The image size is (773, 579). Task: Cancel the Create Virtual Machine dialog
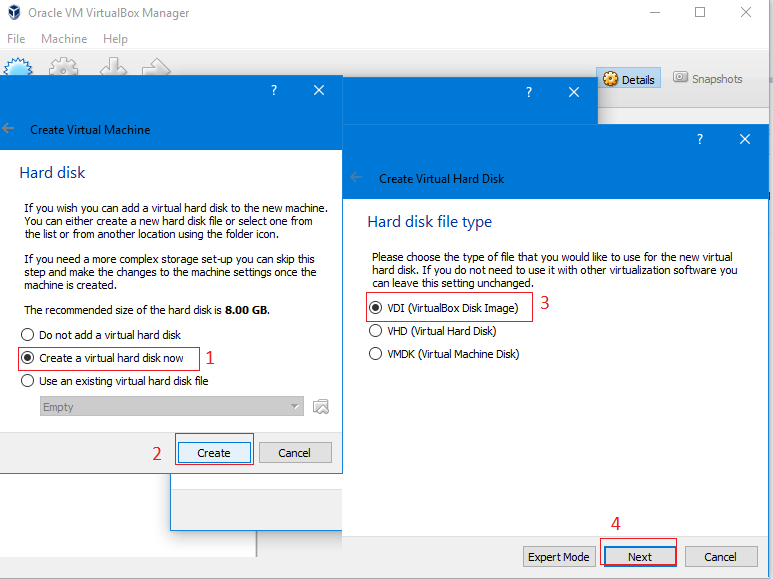pos(295,453)
